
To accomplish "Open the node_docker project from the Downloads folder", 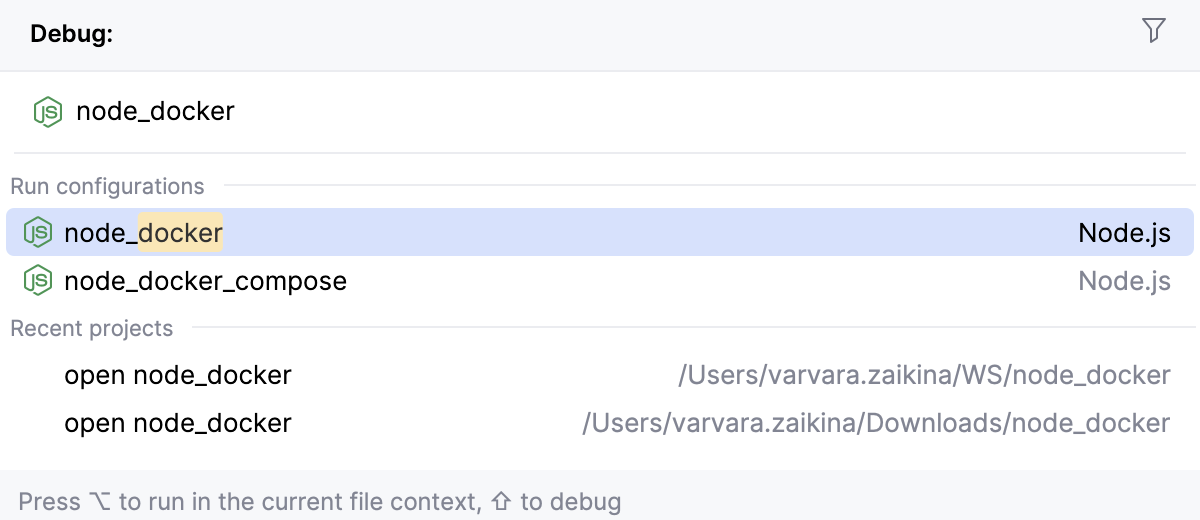I will pyautogui.click(x=178, y=423).
